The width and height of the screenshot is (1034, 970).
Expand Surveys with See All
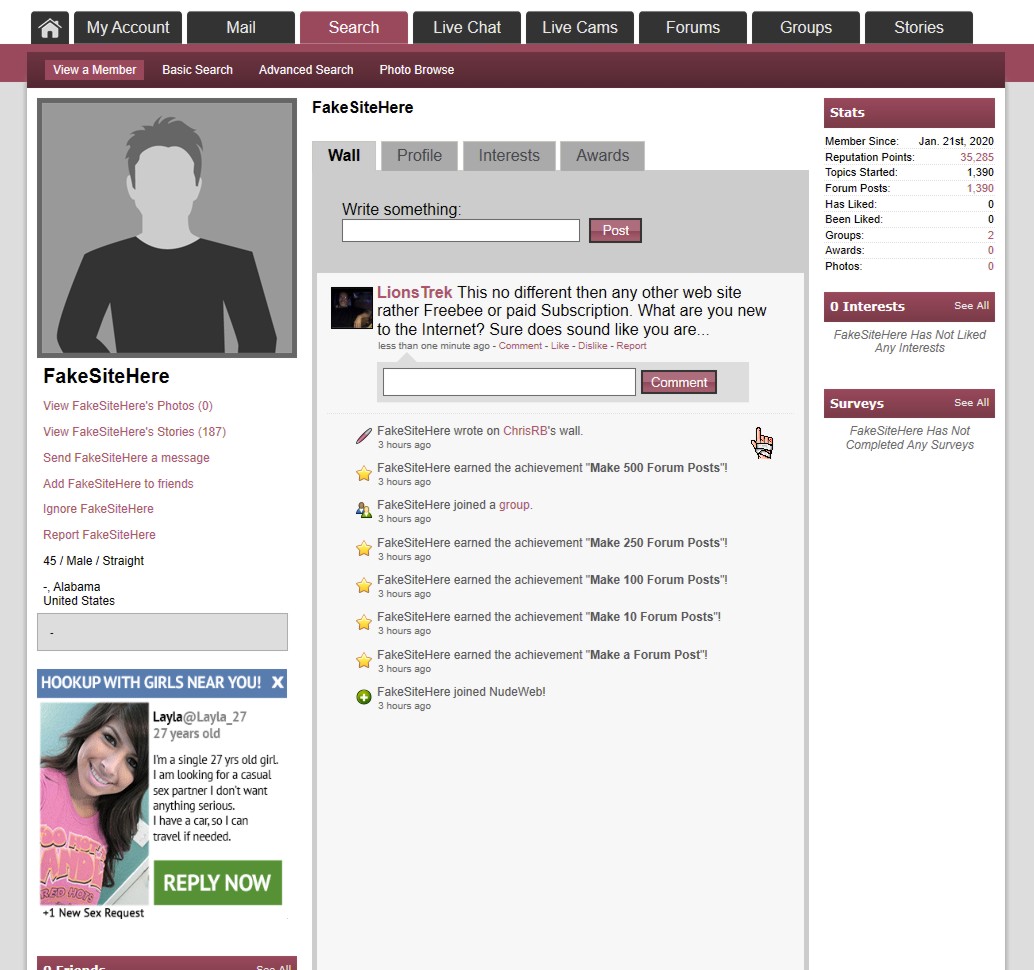point(970,403)
